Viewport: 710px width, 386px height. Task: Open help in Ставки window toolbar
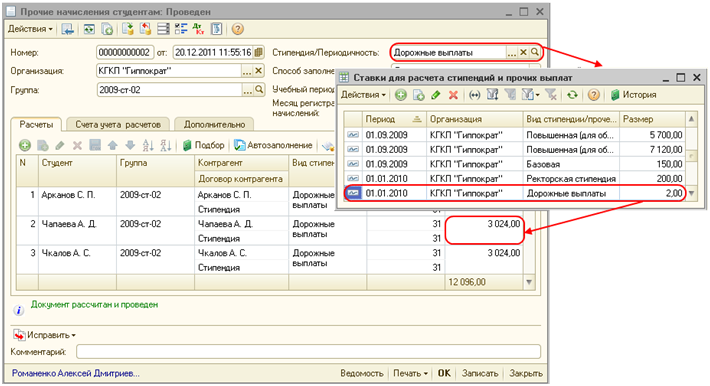point(594,95)
